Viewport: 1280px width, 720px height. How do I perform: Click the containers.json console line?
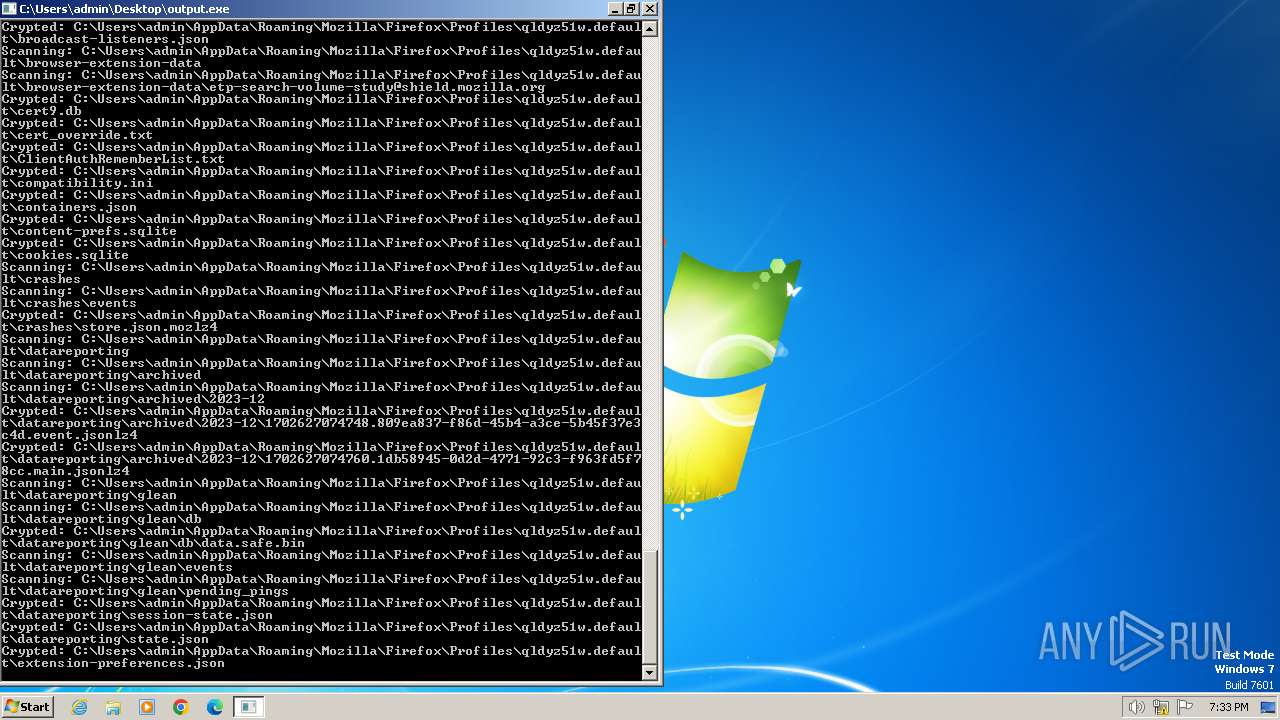[x=68, y=207]
